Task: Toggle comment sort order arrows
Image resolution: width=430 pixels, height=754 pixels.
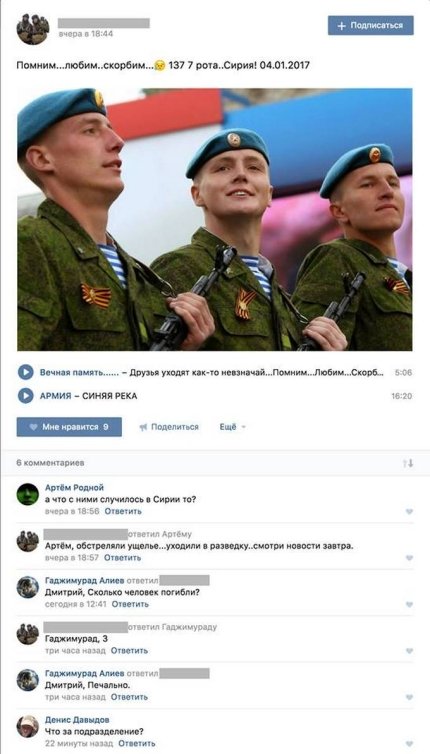Action: (x=408, y=463)
